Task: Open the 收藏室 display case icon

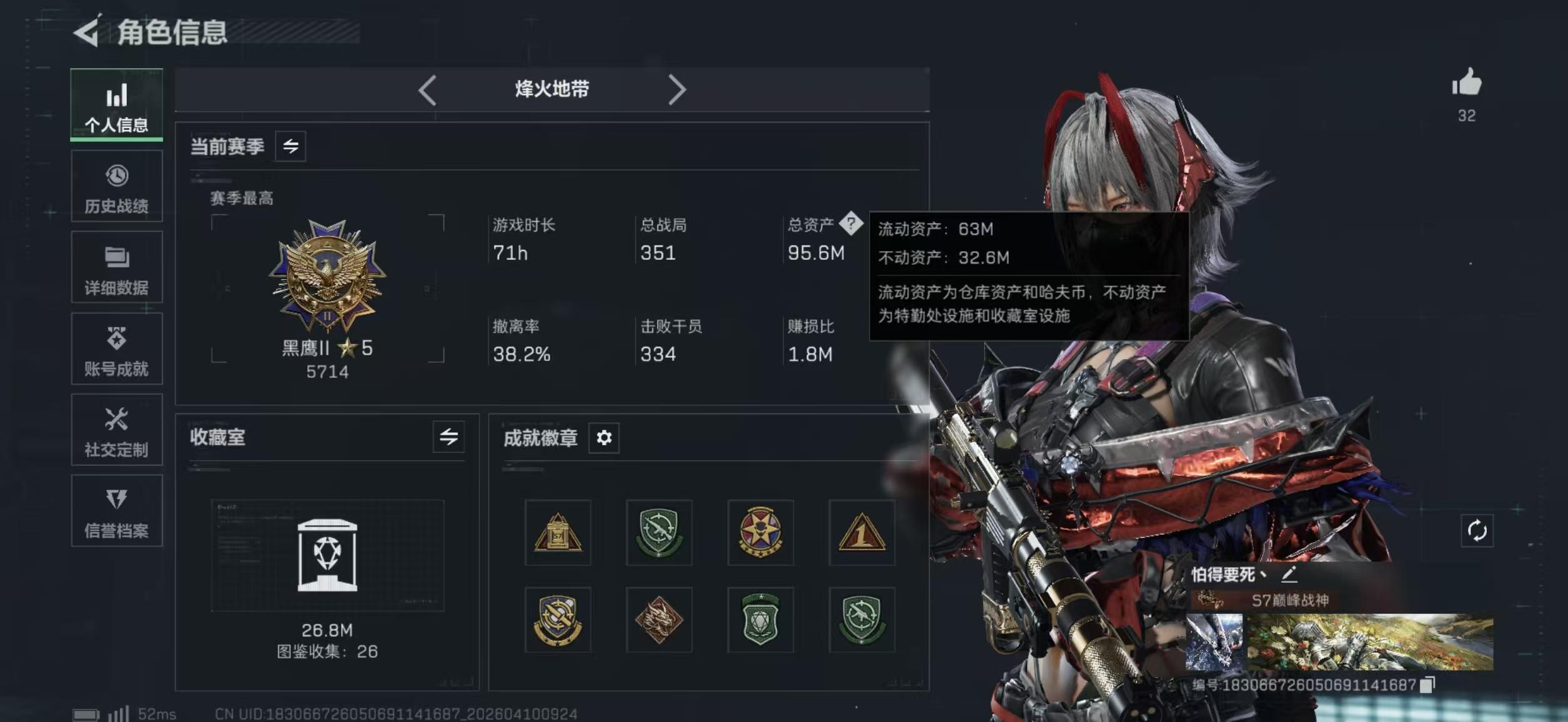Action: (x=327, y=555)
